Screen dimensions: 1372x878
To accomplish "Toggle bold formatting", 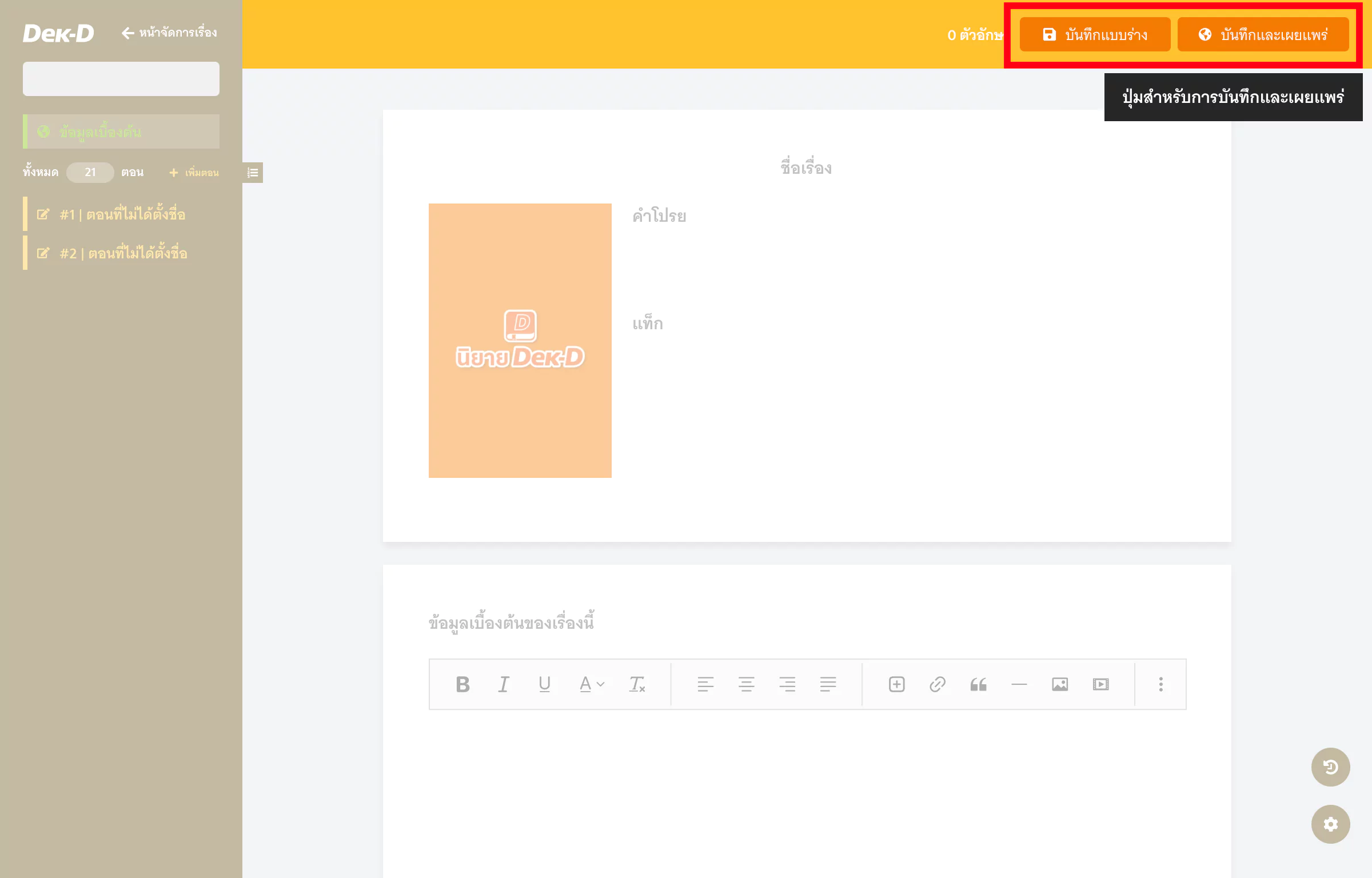I will click(462, 684).
